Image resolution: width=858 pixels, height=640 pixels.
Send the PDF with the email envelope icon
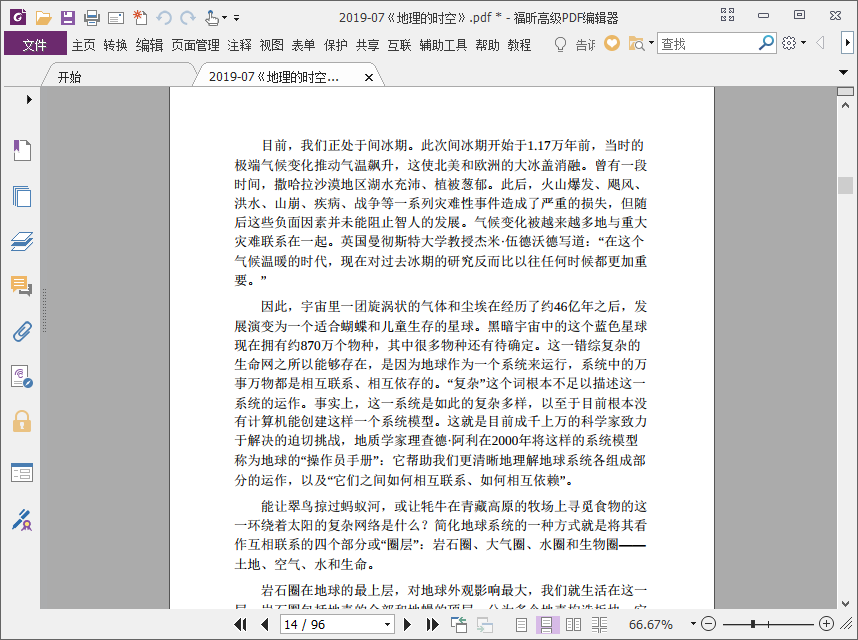tap(116, 19)
